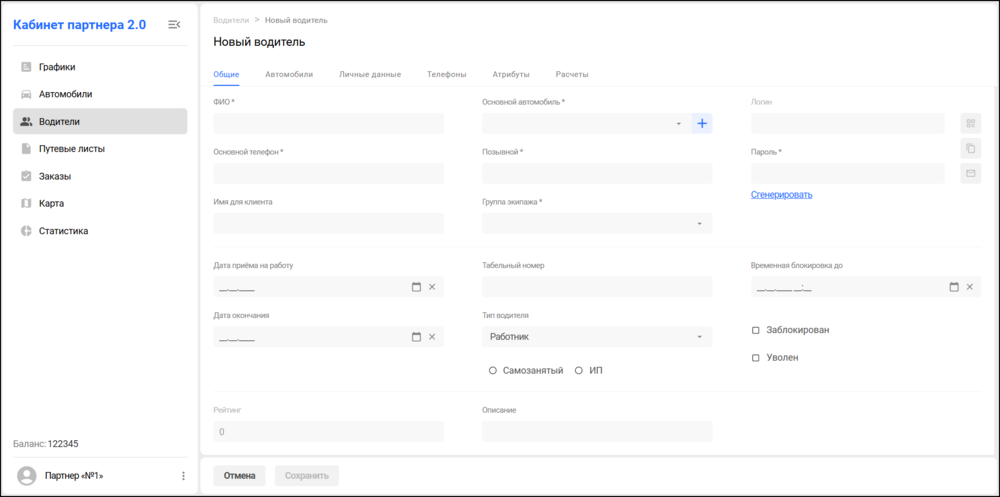Open Путевые листы in the sidebar

point(100,149)
